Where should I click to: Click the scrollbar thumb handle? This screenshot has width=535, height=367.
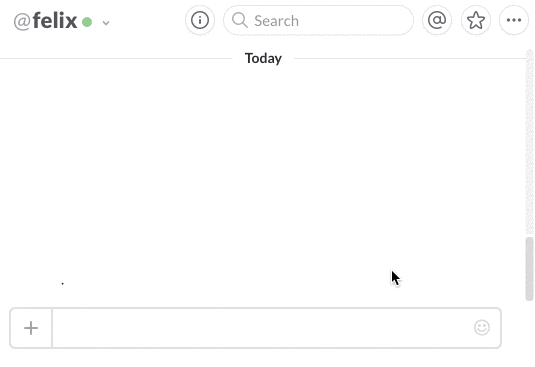click(x=529, y=269)
